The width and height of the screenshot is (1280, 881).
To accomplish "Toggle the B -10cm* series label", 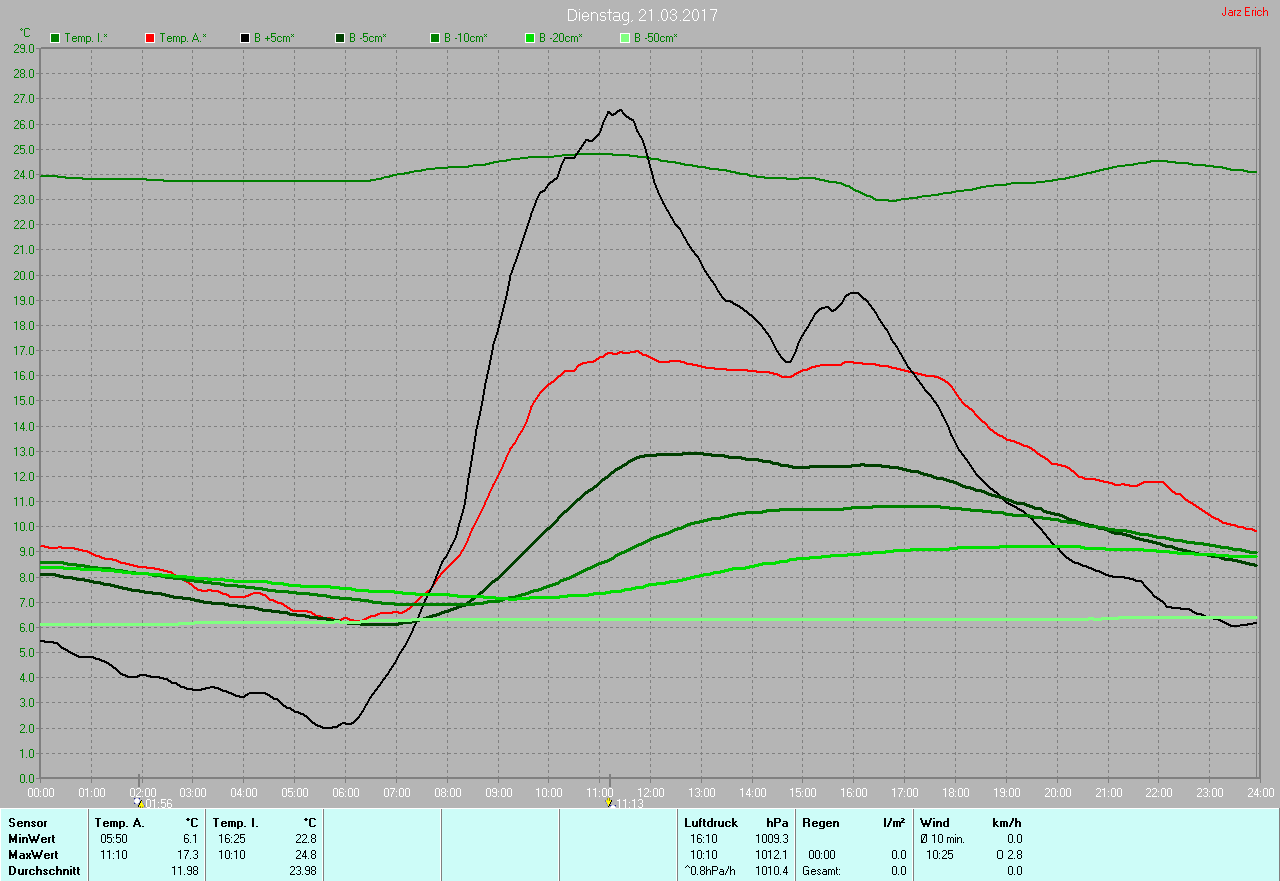I will (x=465, y=38).
